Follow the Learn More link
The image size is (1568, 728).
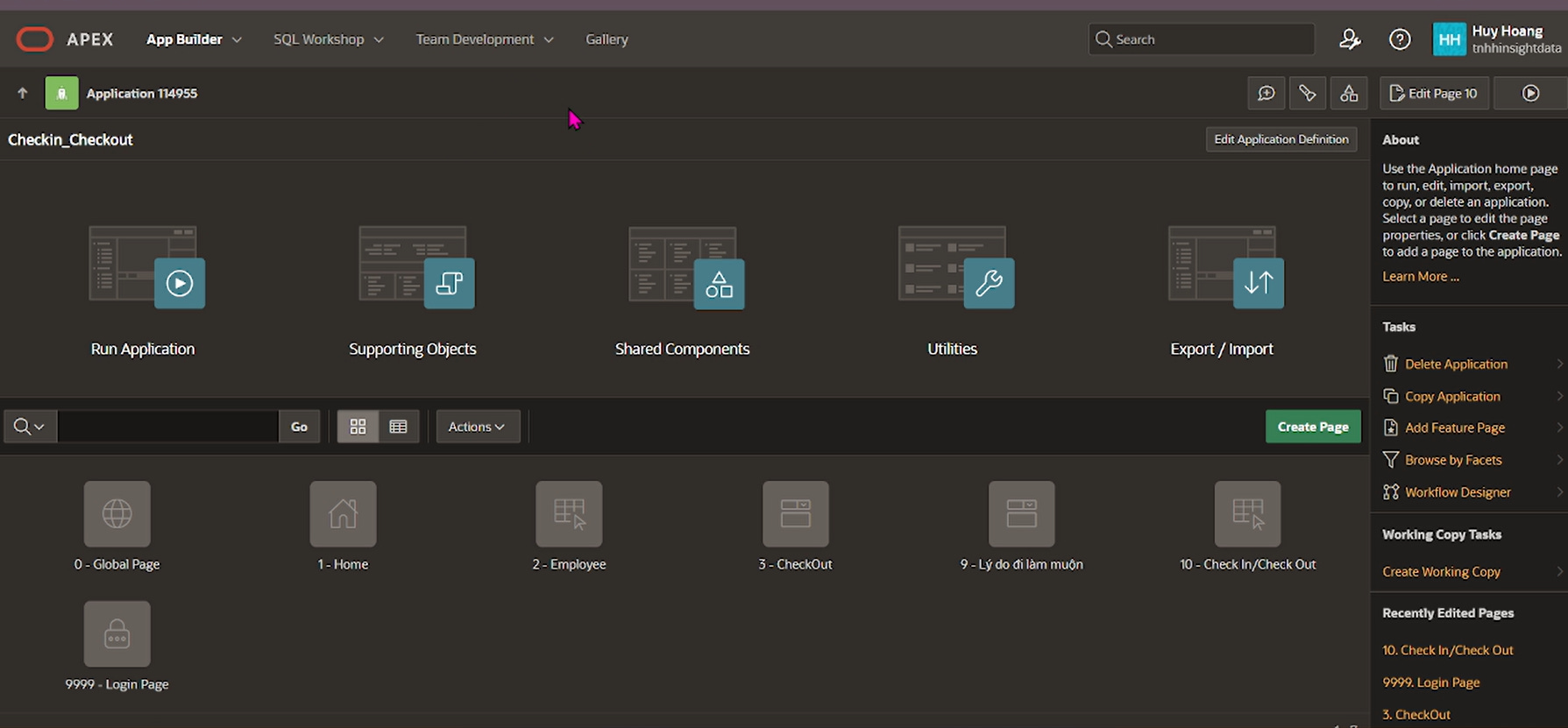pyautogui.click(x=1420, y=276)
